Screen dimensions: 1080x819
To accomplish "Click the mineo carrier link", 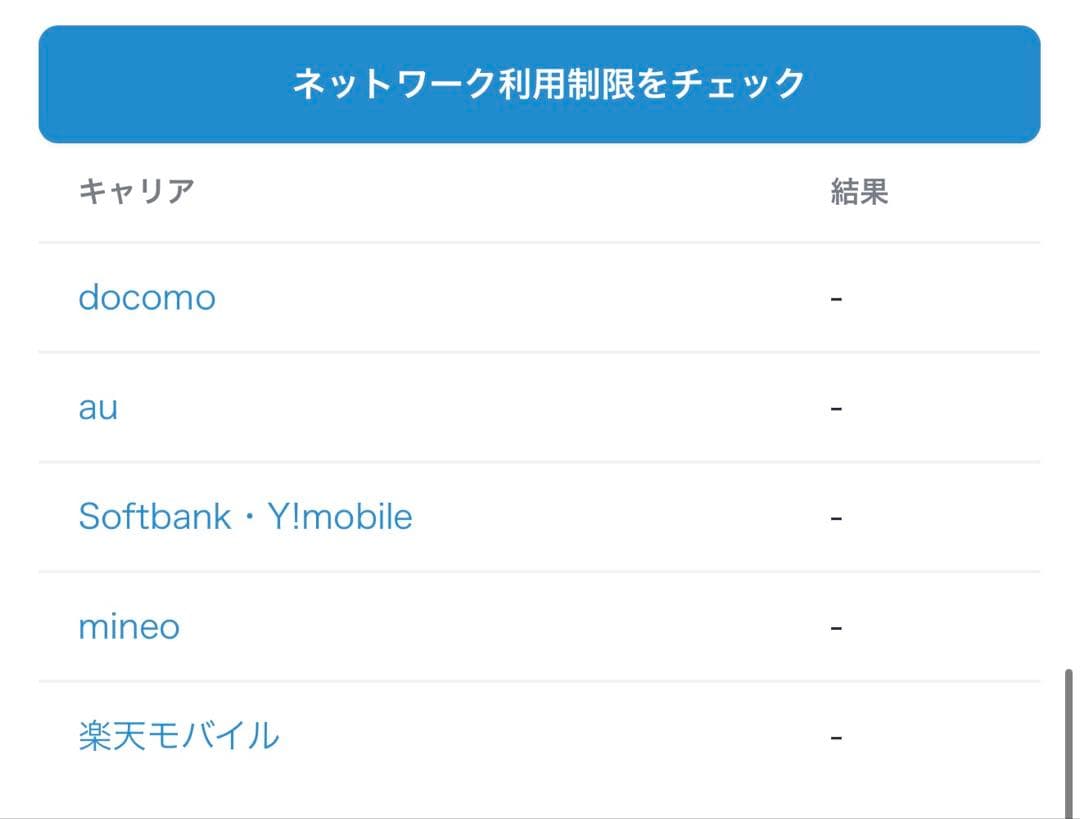I will [x=129, y=625].
